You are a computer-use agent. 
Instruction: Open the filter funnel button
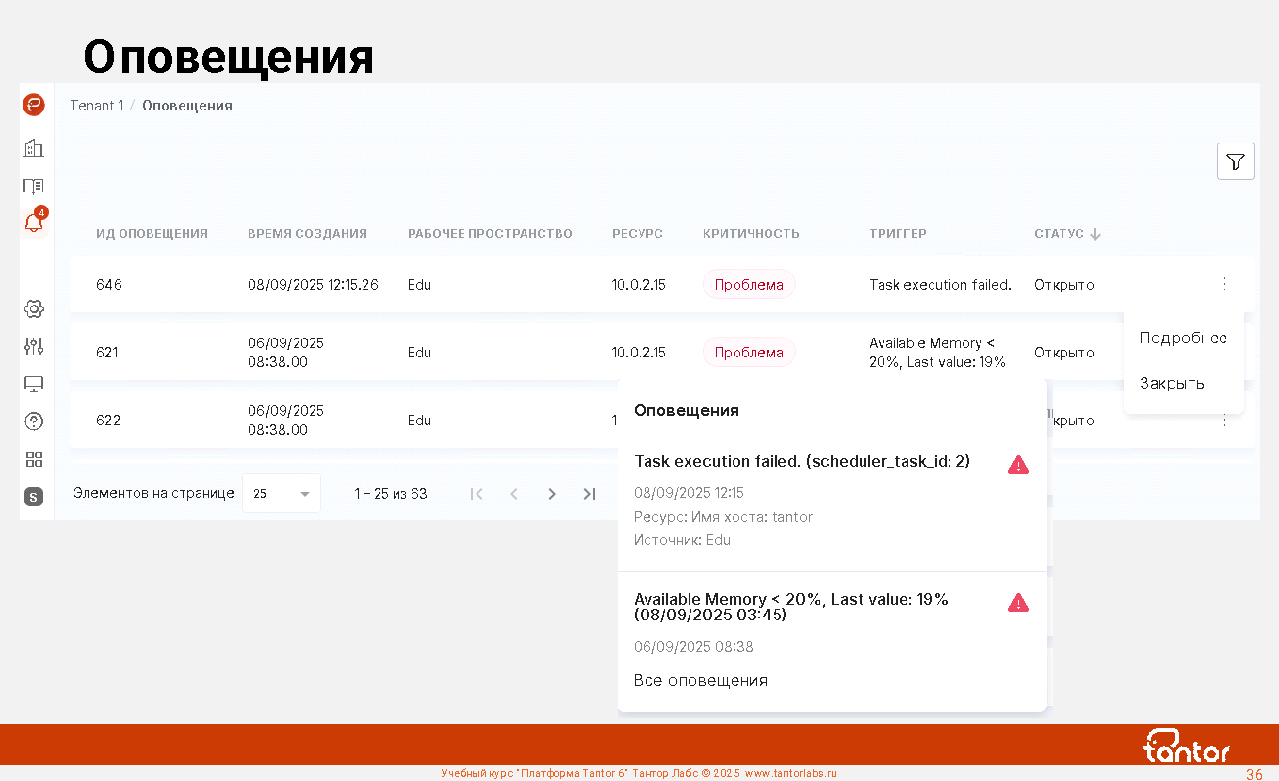click(1235, 161)
